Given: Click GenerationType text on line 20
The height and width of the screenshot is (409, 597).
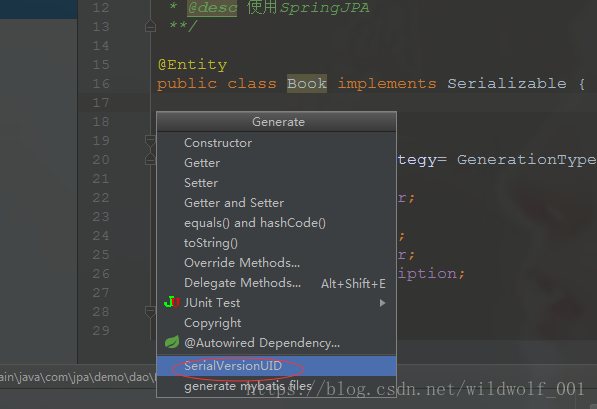Looking at the screenshot, I should 527,160.
